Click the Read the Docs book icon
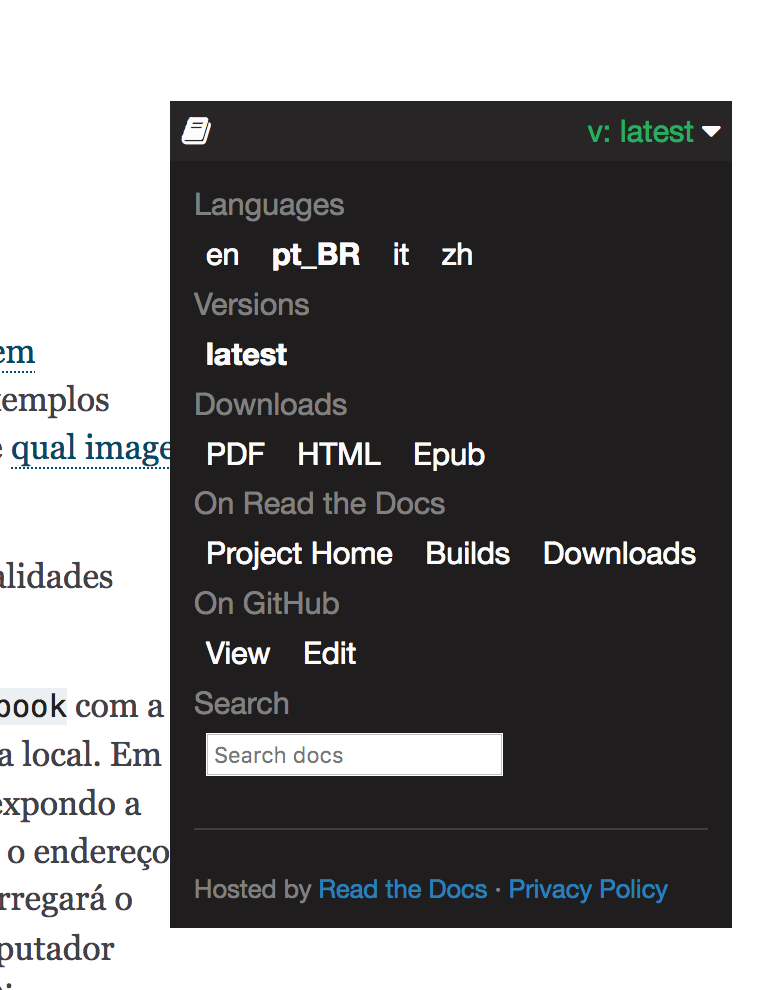The height and width of the screenshot is (990, 760). point(197,130)
